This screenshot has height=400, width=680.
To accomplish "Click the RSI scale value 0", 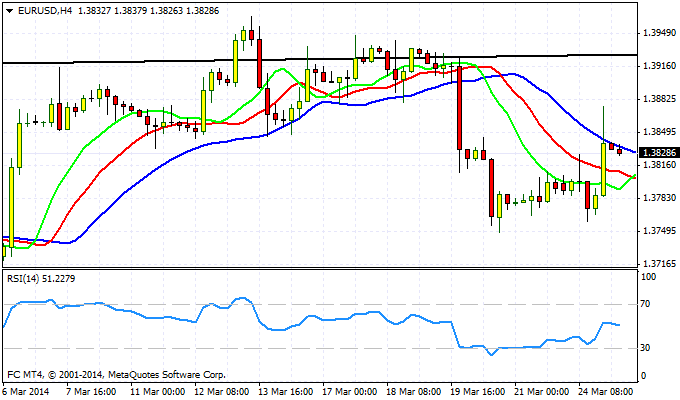I will (x=643, y=376).
